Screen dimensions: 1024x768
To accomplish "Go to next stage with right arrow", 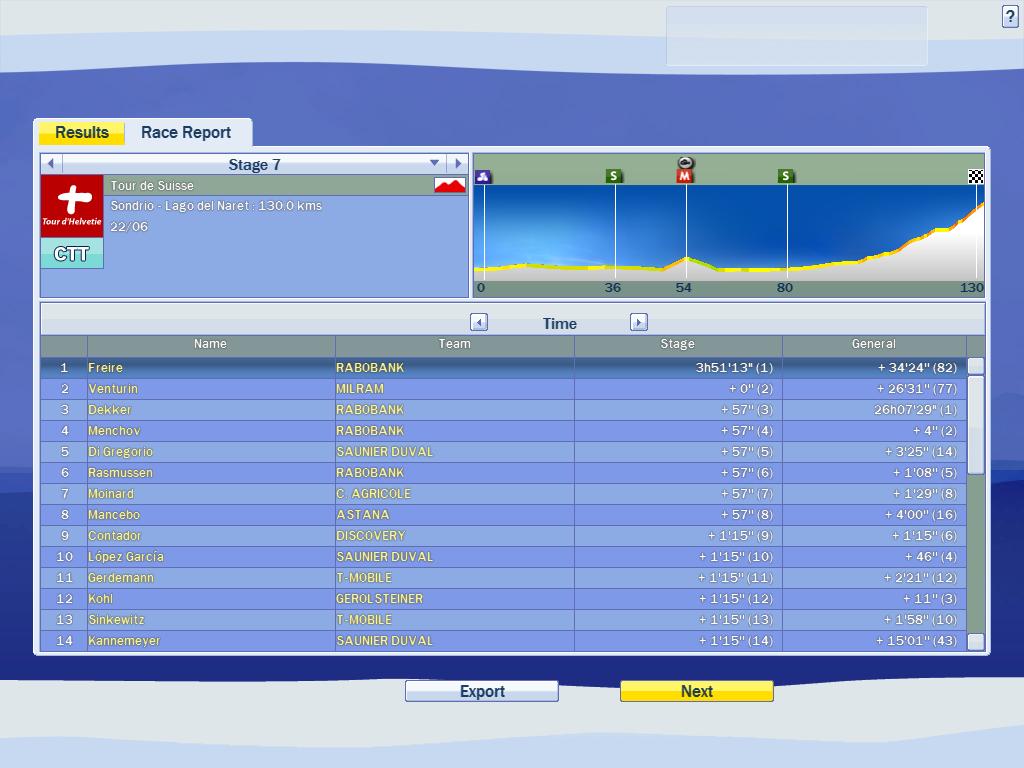I will (457, 163).
